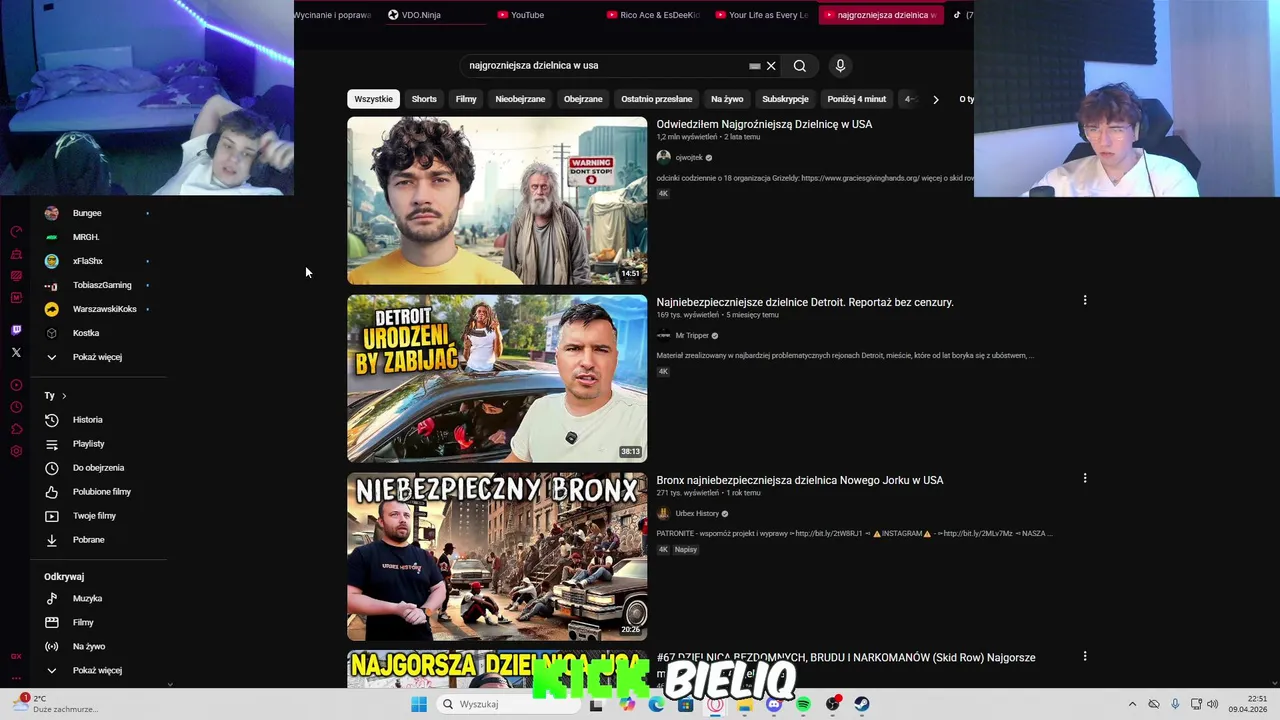This screenshot has height=720, width=1280.
Task: Open Steam from the taskbar
Action: pyautogui.click(x=862, y=704)
